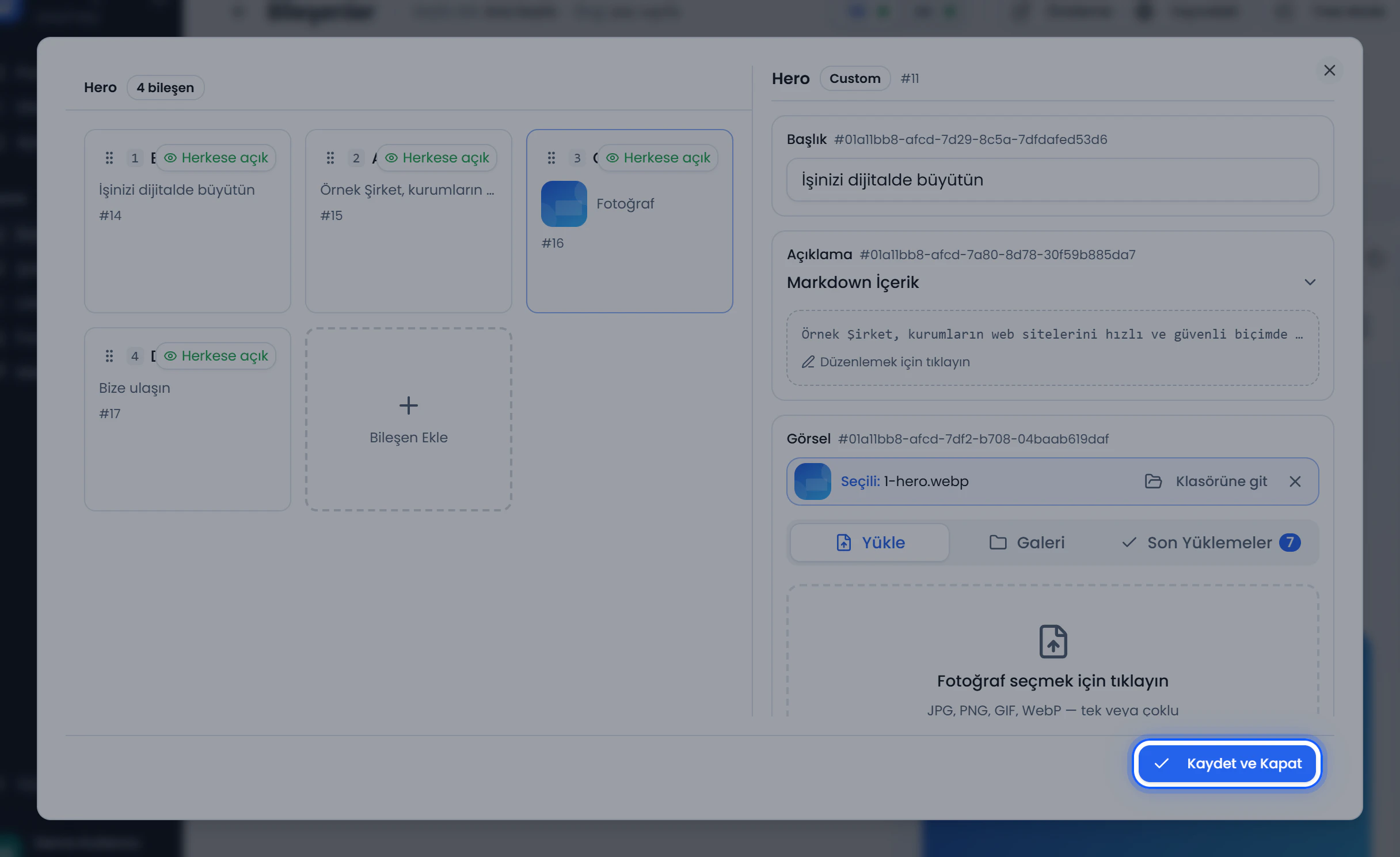Click the pencil icon beside Düzenlemek için tıklayın

click(x=808, y=362)
